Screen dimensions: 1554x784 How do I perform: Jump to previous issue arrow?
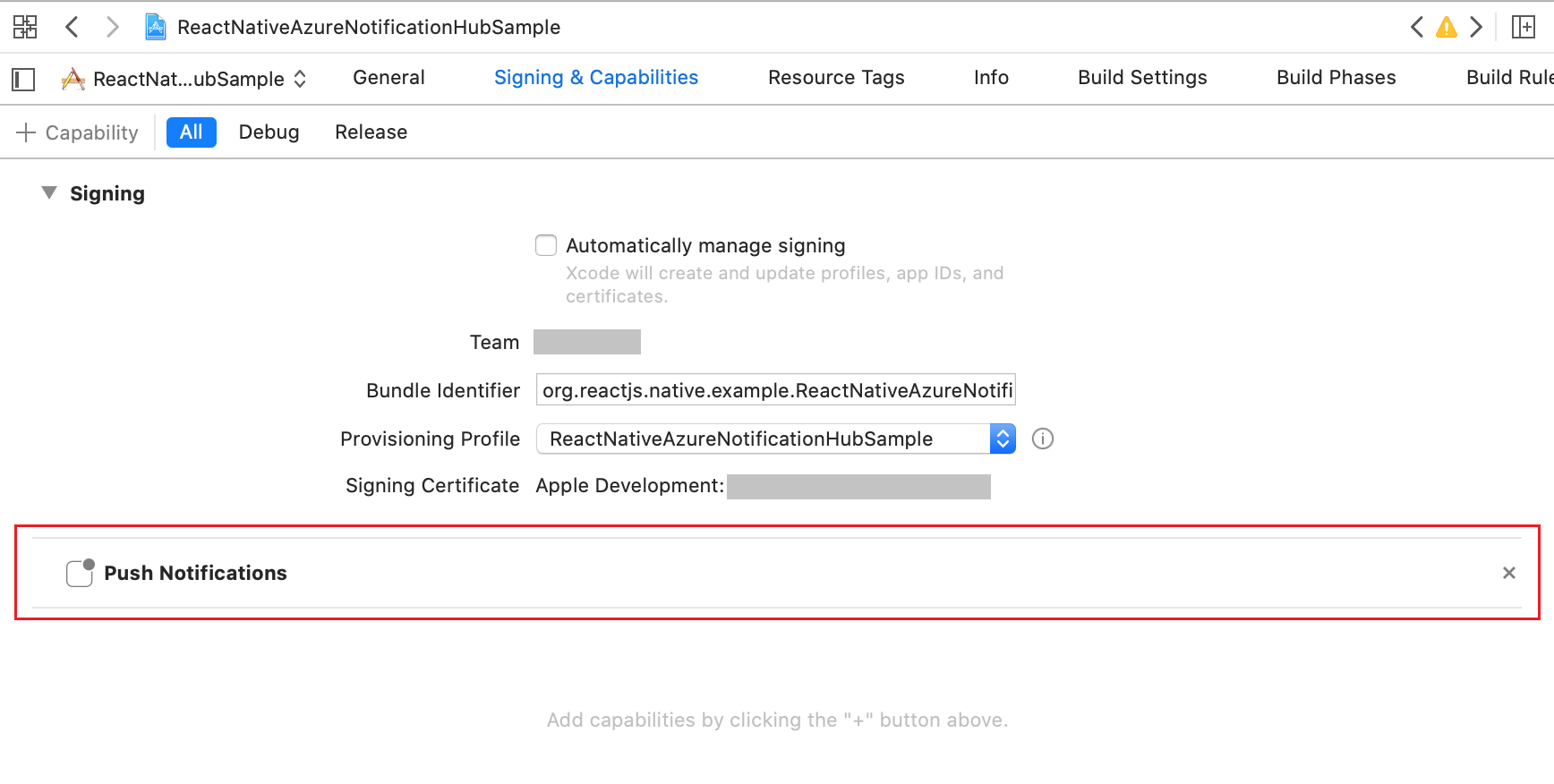coord(1417,27)
